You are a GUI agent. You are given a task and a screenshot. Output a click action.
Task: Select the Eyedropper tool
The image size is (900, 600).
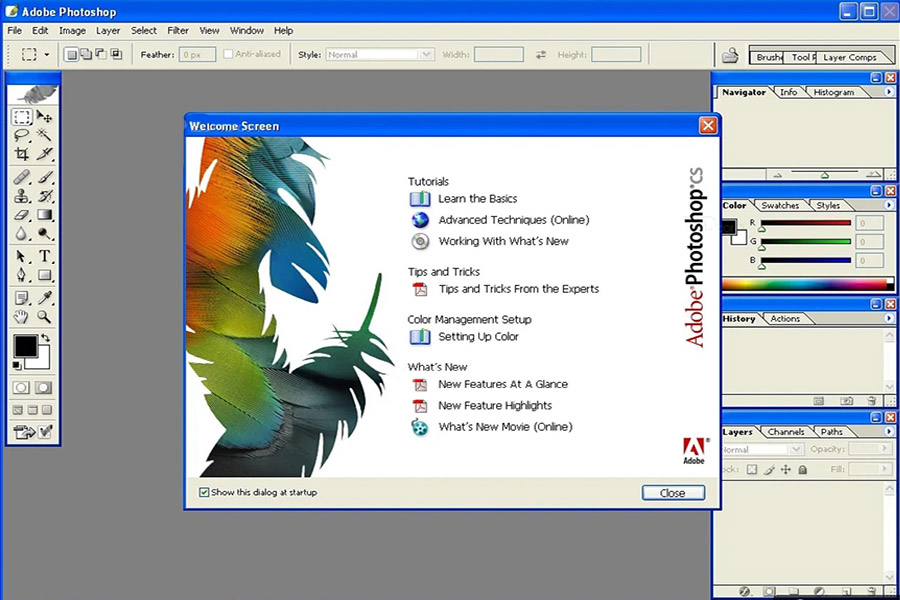(x=44, y=298)
